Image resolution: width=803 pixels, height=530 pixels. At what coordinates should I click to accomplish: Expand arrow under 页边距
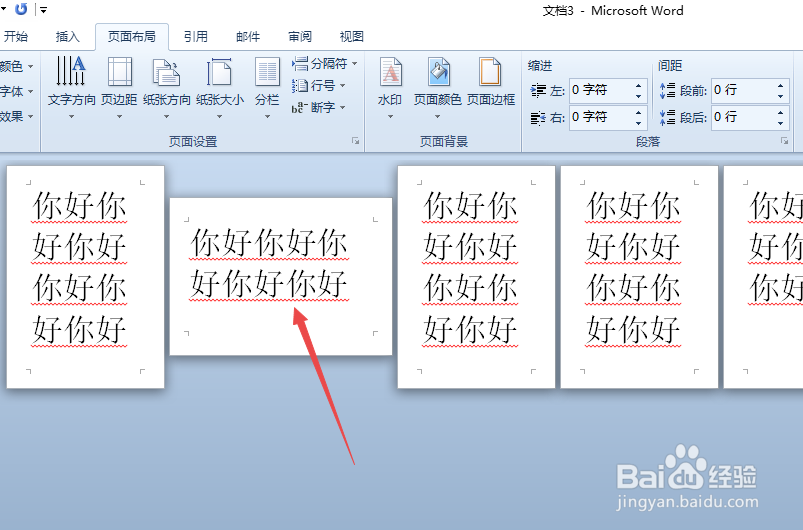coord(119,117)
